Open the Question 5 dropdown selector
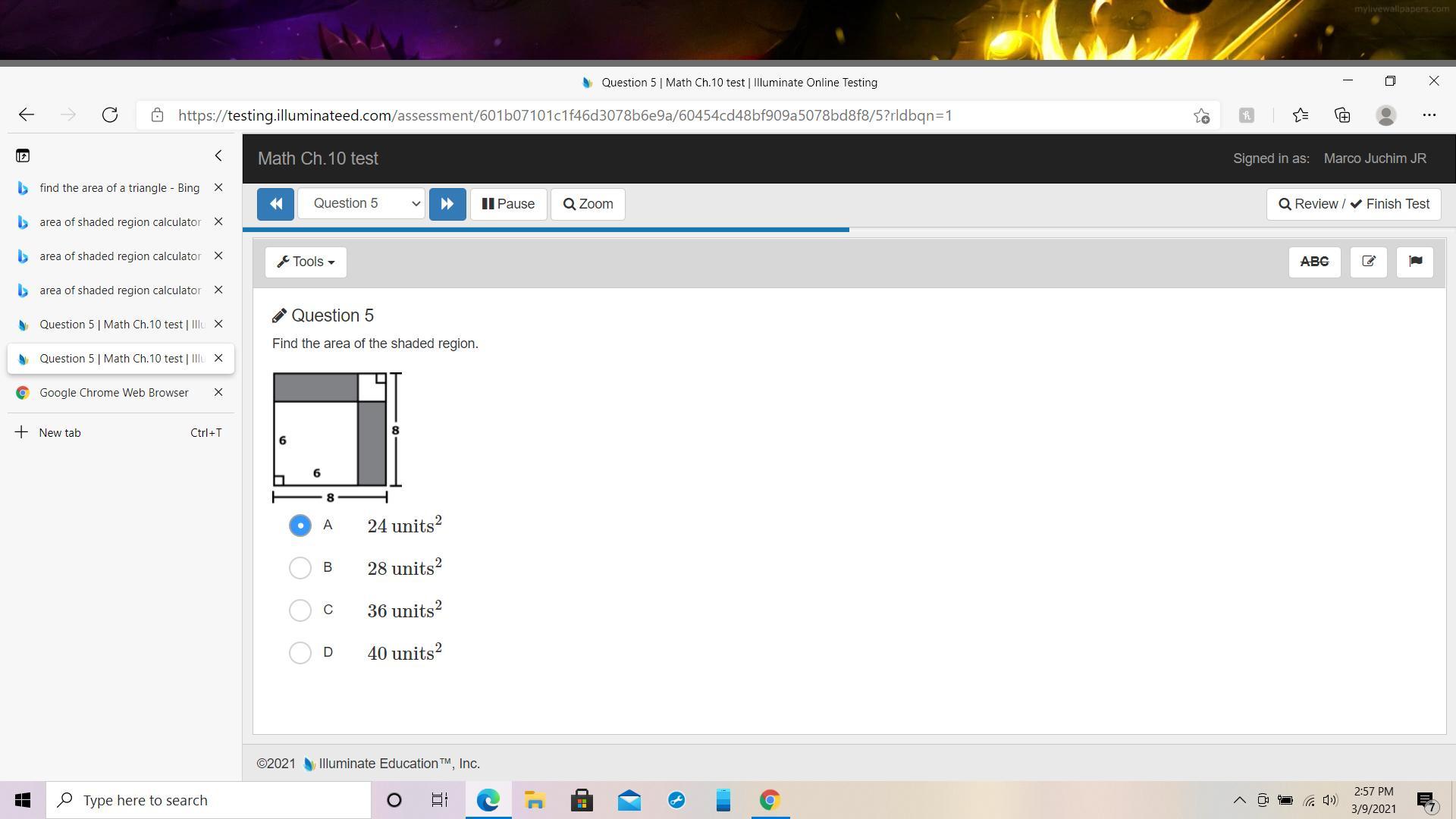 (x=361, y=204)
